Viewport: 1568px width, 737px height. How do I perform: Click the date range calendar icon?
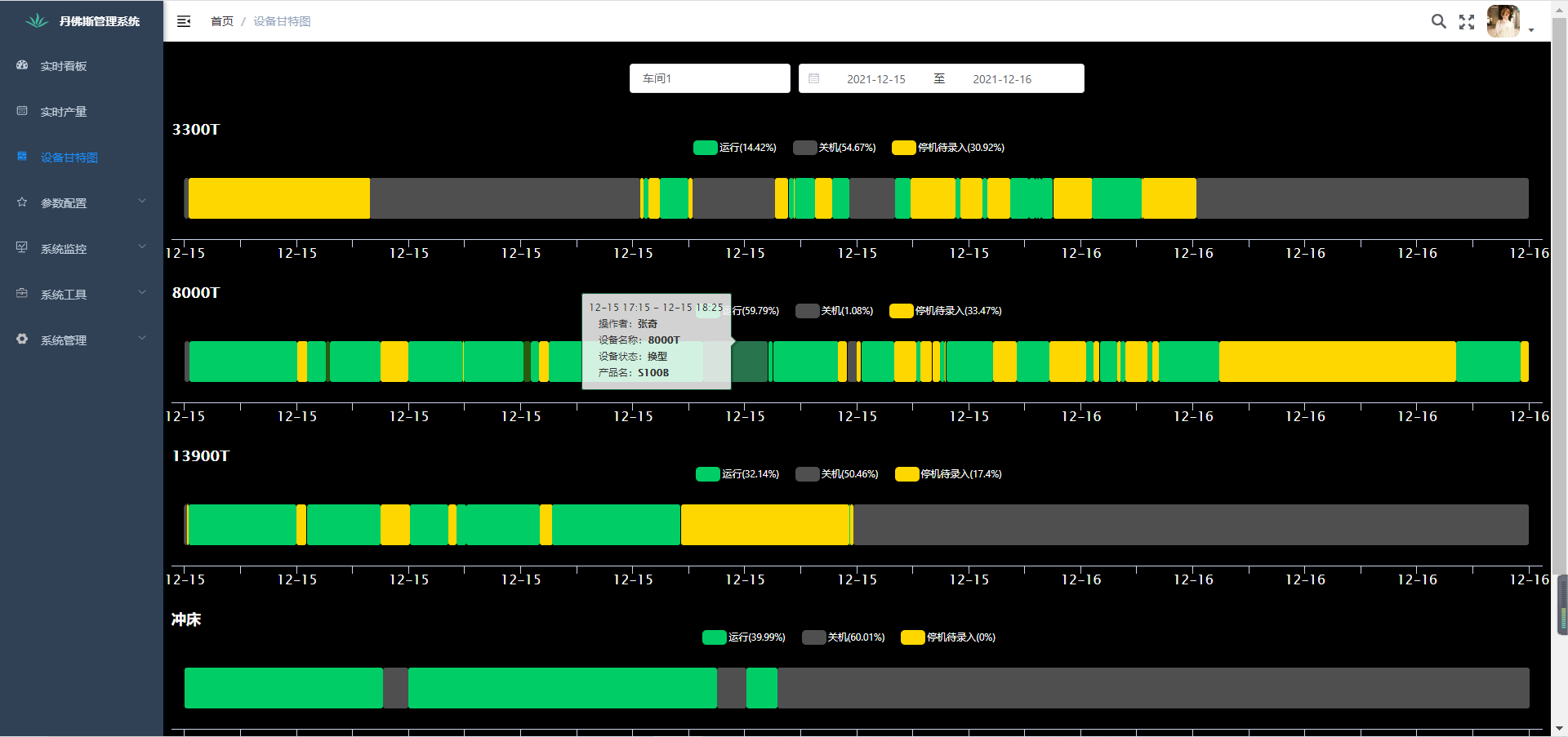click(x=814, y=78)
